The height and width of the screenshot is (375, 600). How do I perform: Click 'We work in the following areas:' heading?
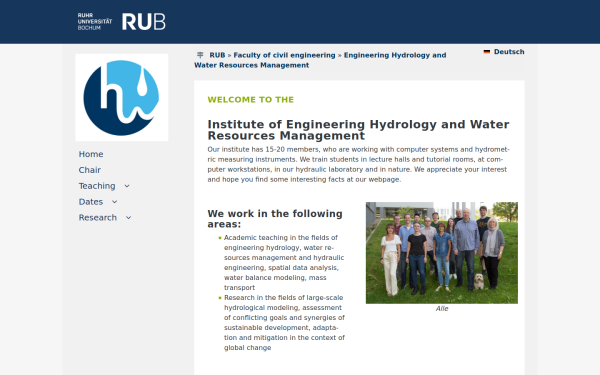[x=275, y=219]
